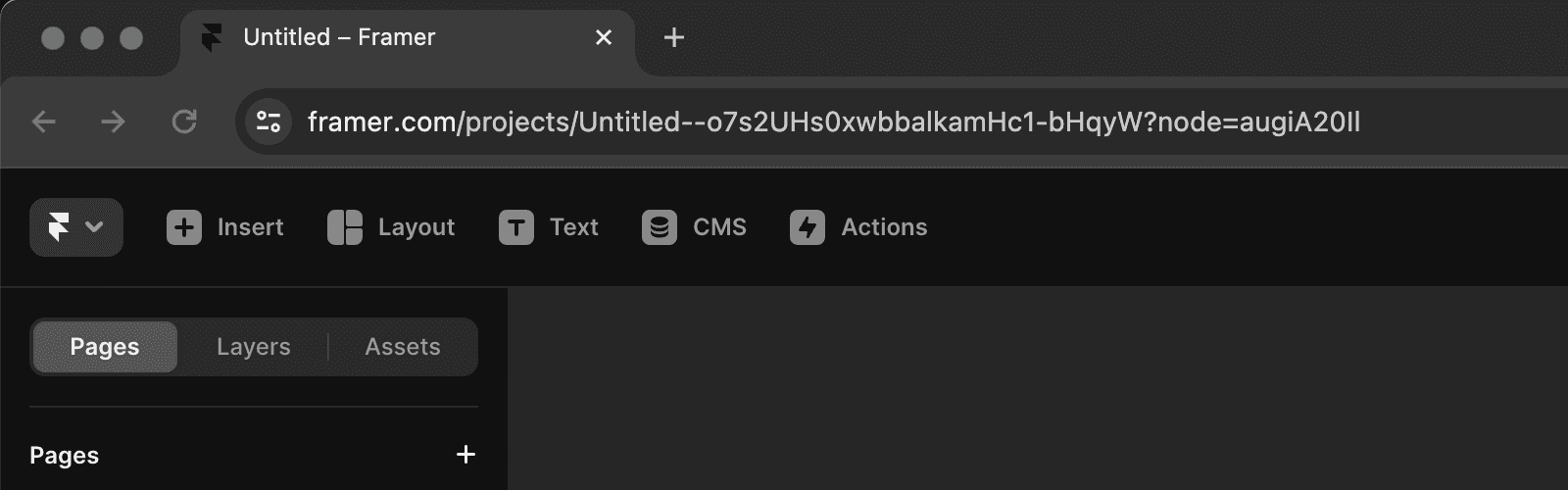Click the Actions lightning icon
1568x490 pixels.
pos(808,227)
